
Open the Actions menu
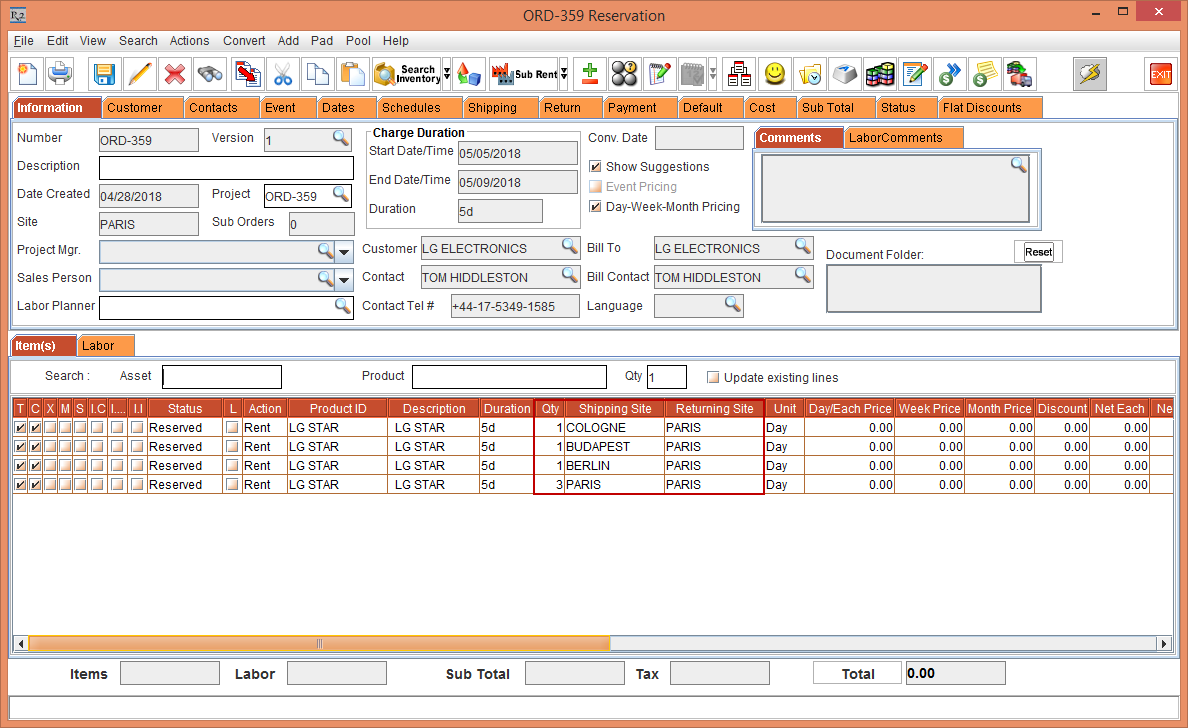189,41
